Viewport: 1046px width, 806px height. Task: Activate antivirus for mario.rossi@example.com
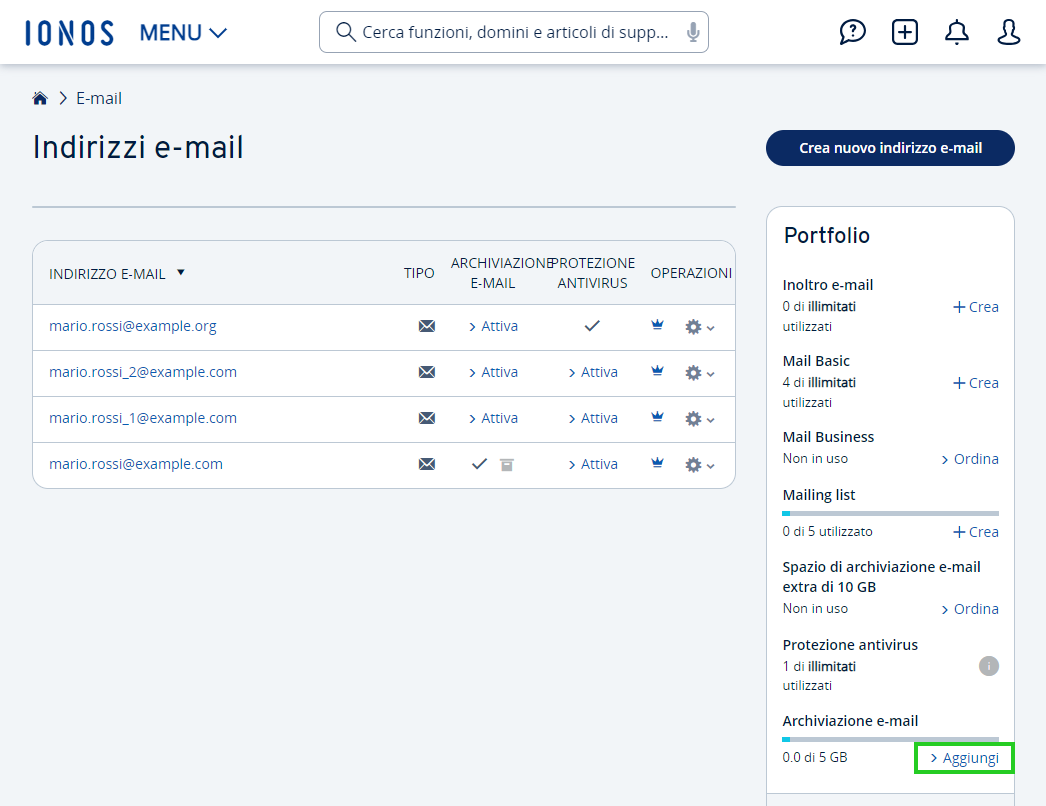click(593, 464)
